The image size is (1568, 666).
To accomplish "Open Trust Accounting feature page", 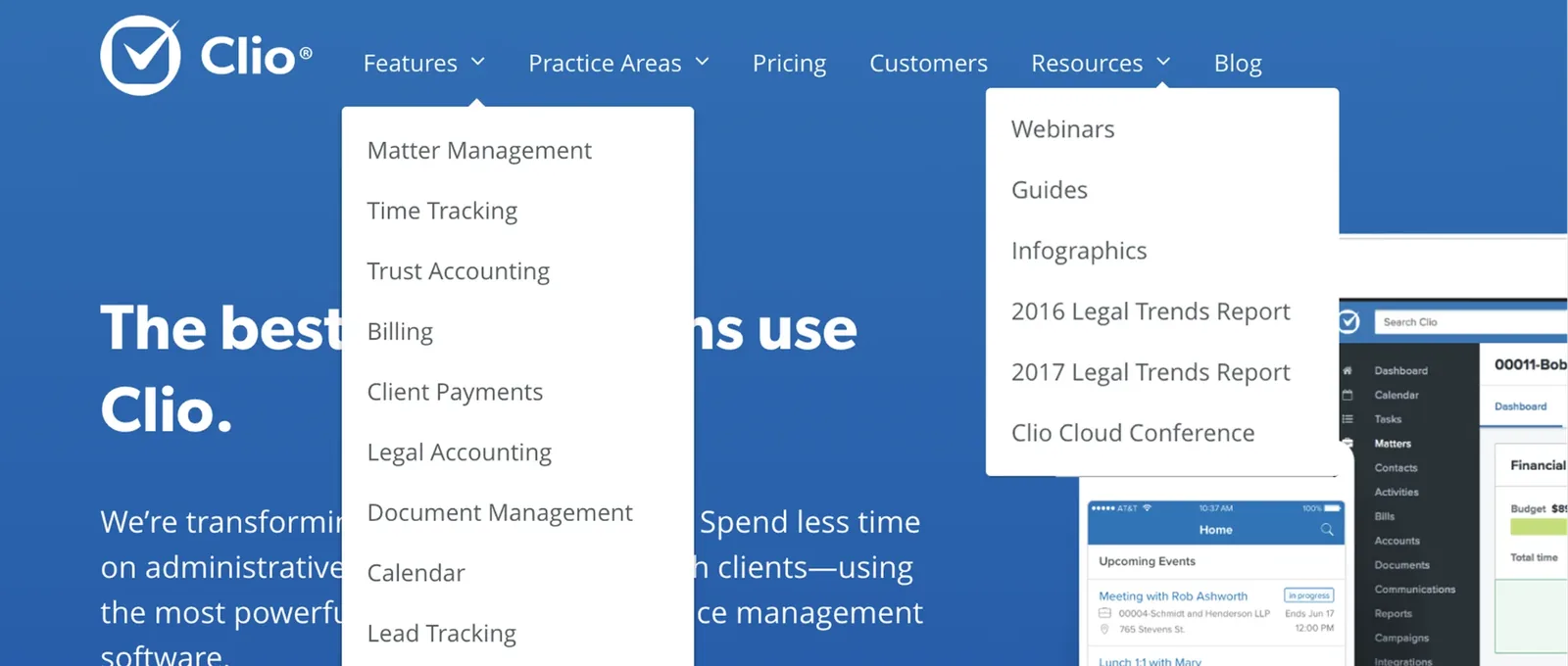I will [x=458, y=271].
